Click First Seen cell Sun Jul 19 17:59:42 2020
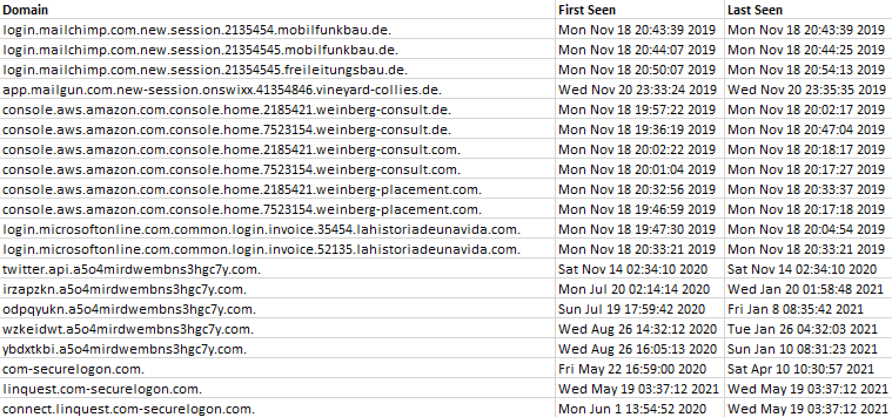The width and height of the screenshot is (892, 417). (x=636, y=309)
